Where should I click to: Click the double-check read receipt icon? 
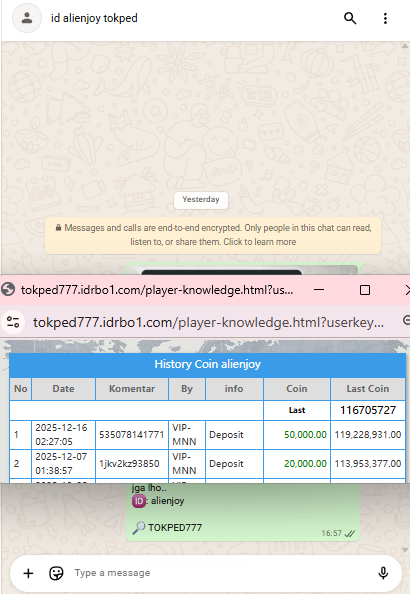(x=350, y=533)
